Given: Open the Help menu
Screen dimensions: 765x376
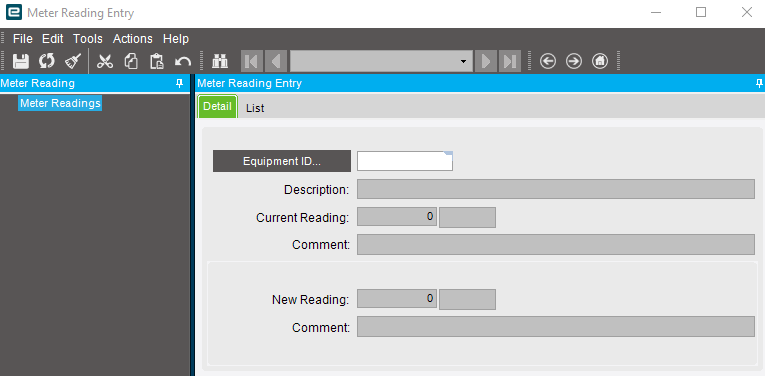Looking at the screenshot, I should click(176, 39).
